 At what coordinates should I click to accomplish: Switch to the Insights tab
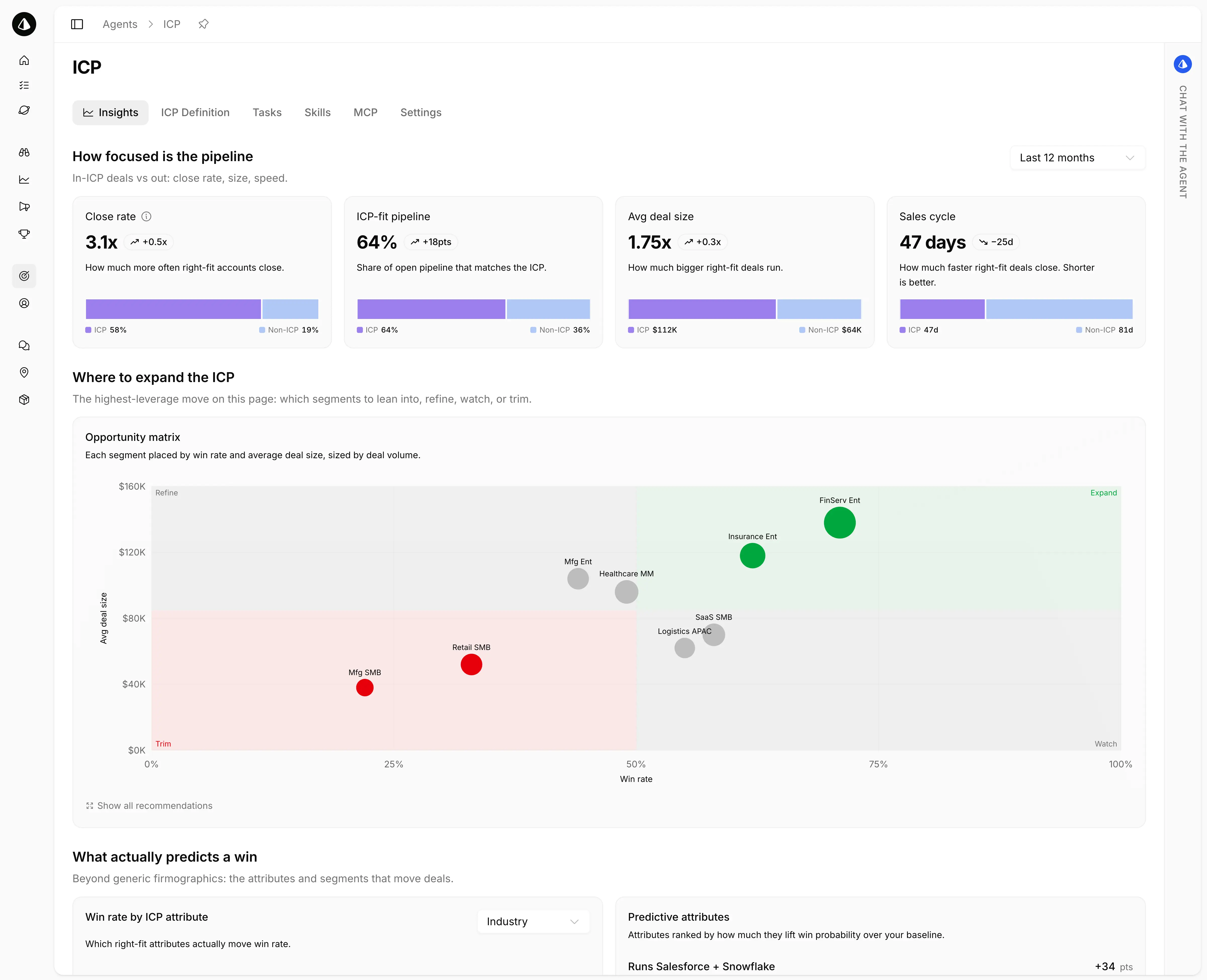click(x=111, y=113)
